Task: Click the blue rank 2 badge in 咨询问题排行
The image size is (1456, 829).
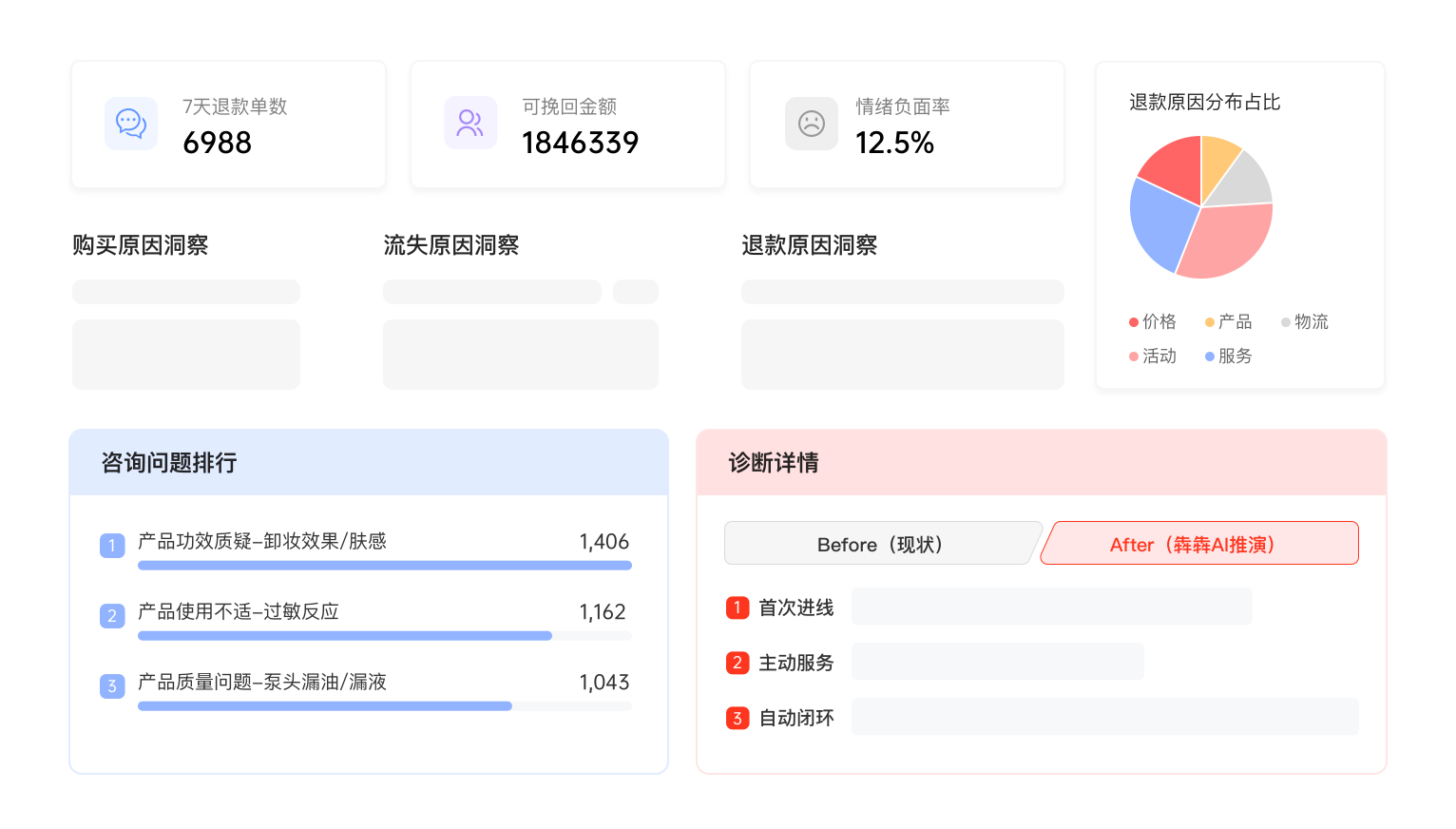Action: point(112,616)
